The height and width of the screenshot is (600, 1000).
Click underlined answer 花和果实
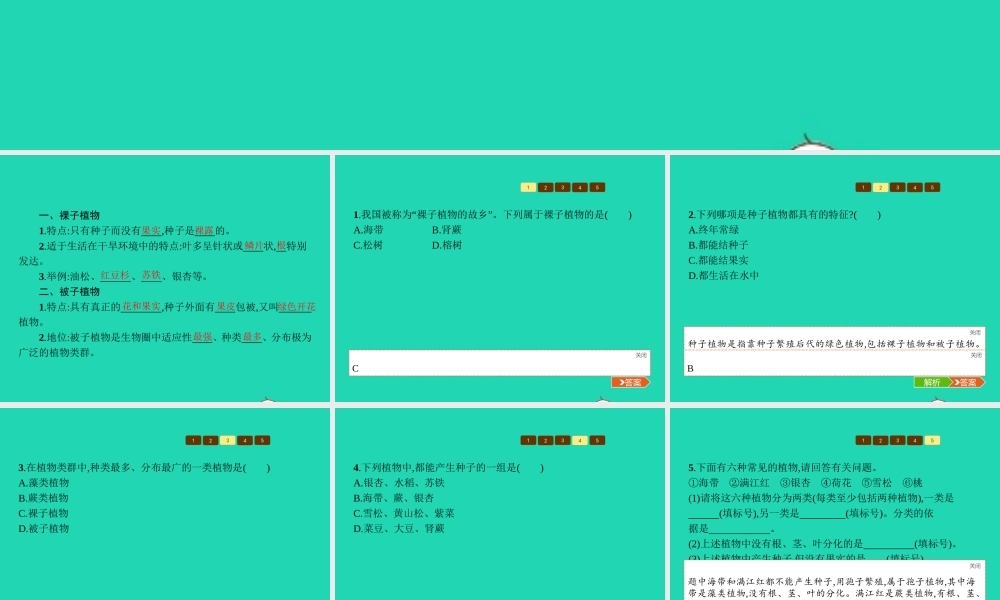tap(141, 307)
